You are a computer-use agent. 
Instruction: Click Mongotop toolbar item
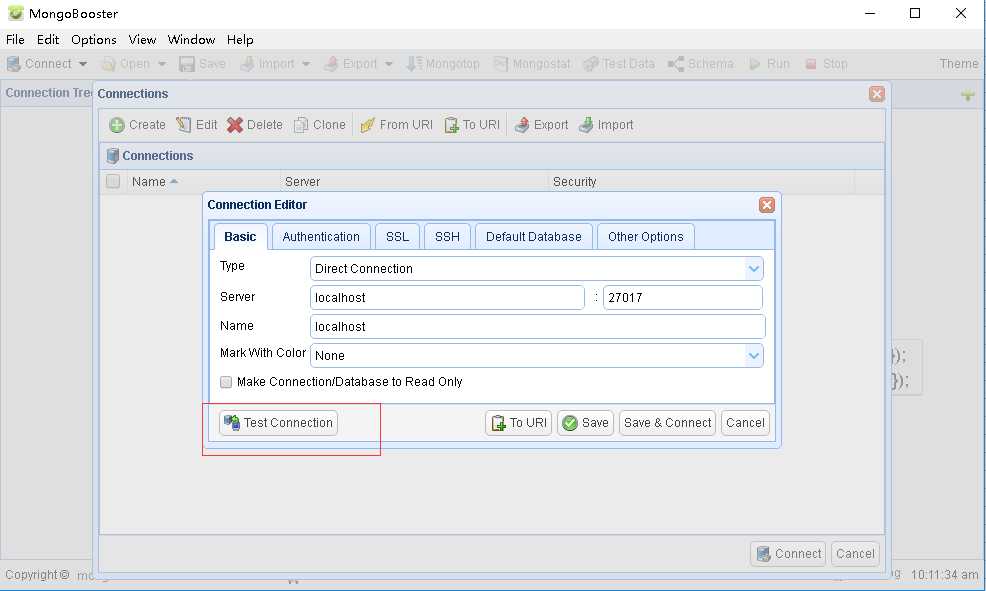443,64
